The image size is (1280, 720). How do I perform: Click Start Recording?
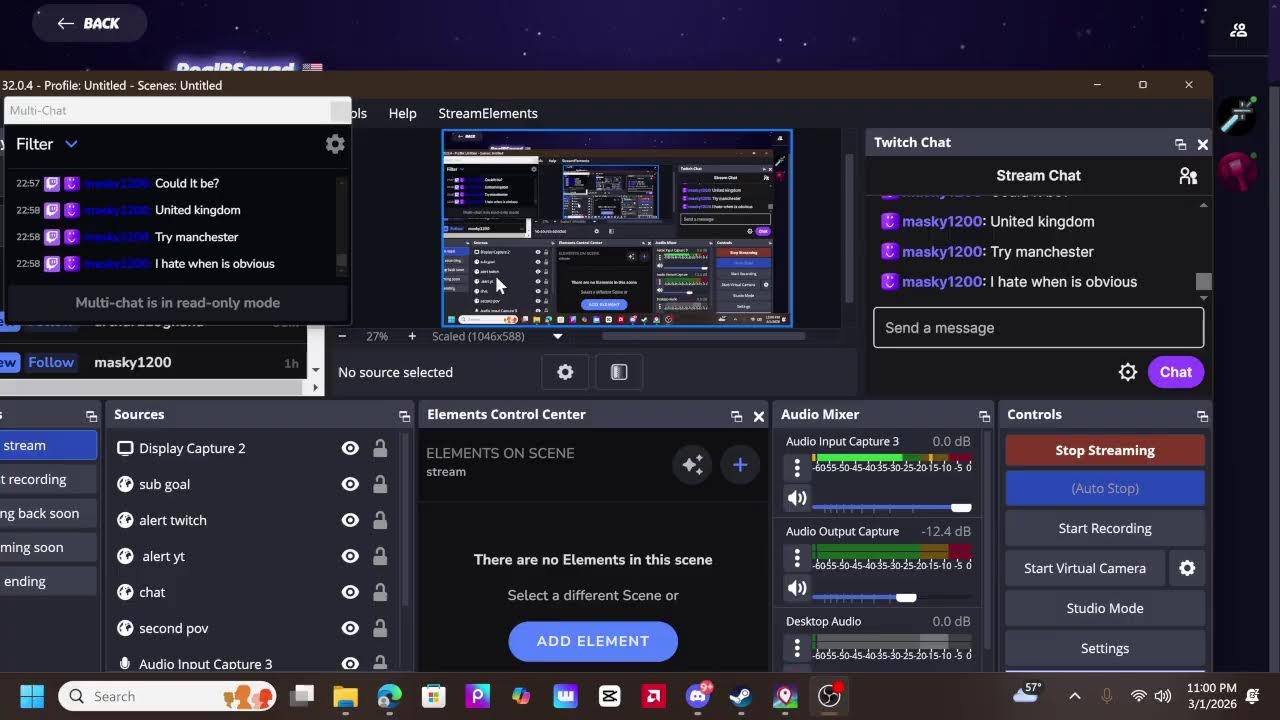pos(1105,528)
